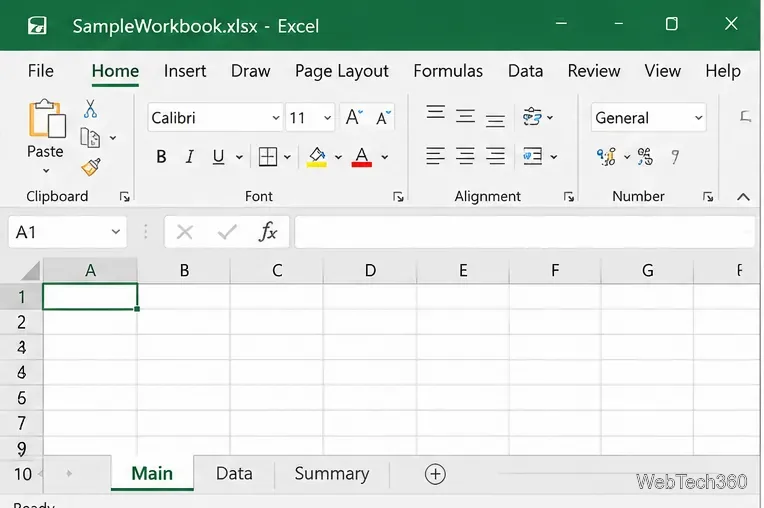
Task: Open Clipboard dialog launcher
Action: (x=125, y=197)
